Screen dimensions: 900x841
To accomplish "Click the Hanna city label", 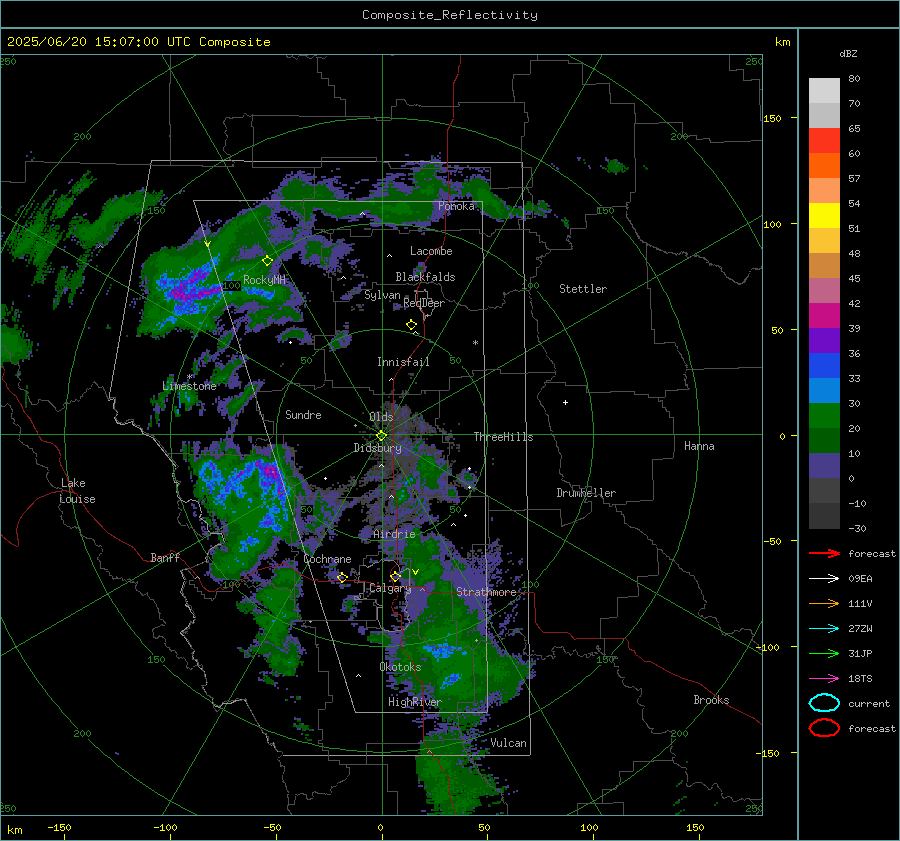I will [x=699, y=445].
